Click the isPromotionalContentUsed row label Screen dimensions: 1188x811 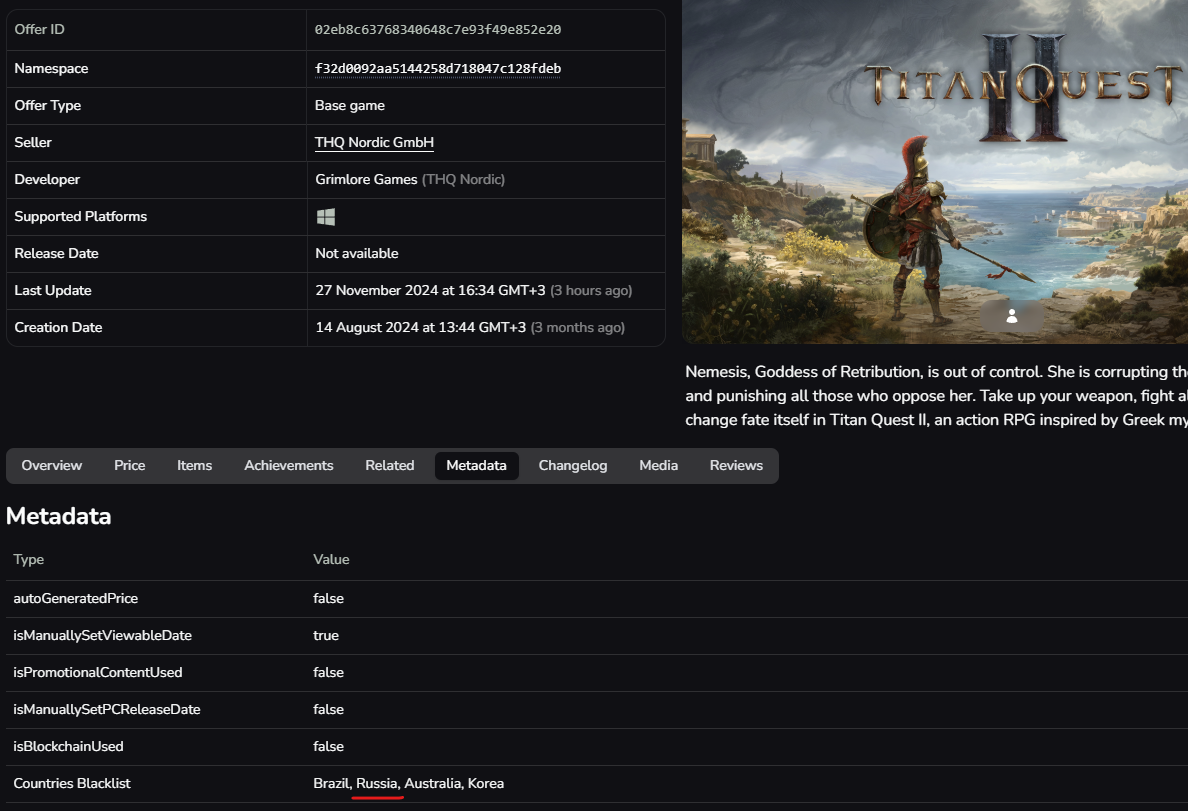click(x=98, y=673)
